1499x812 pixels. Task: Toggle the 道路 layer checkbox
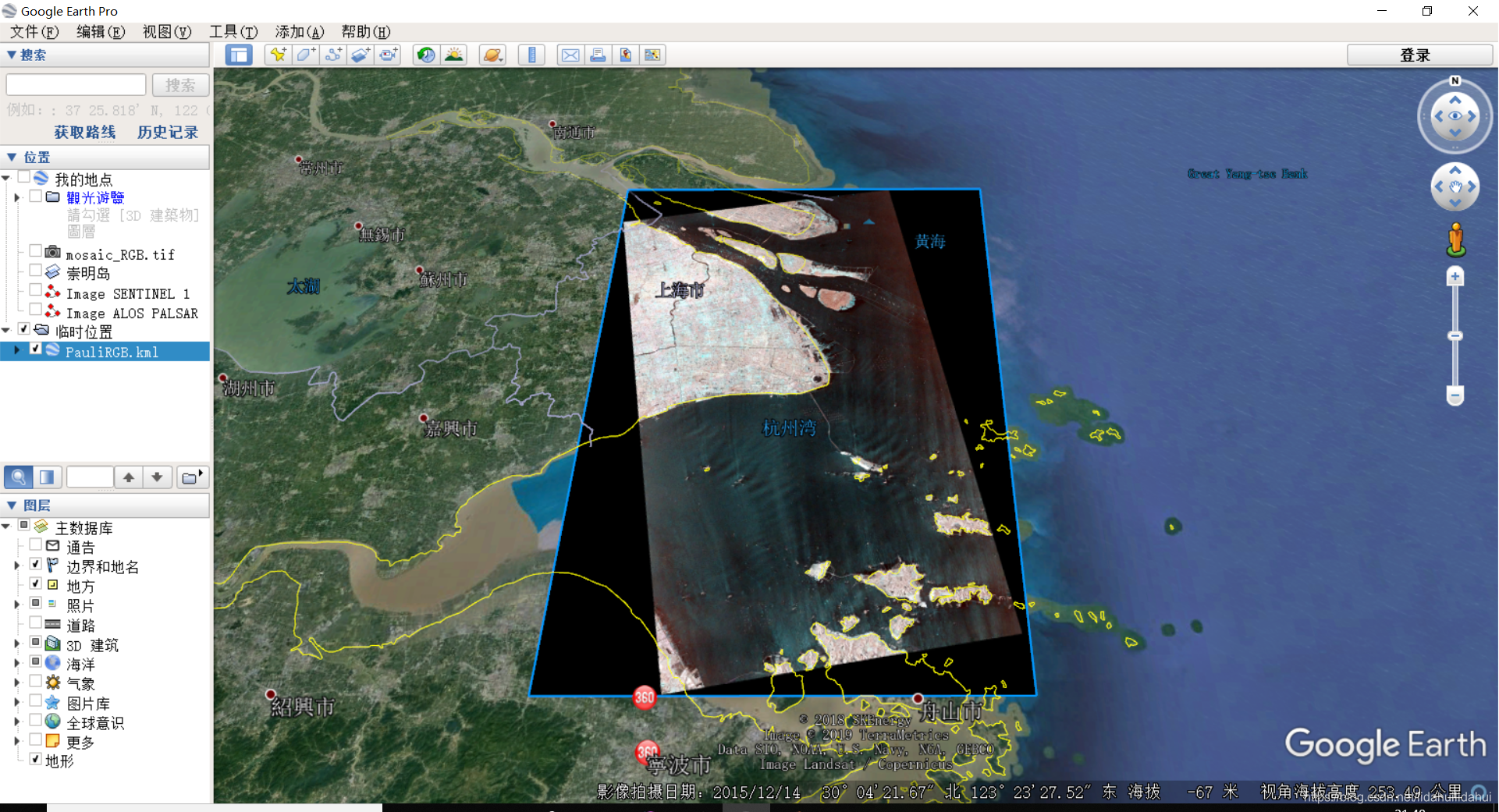click(35, 622)
